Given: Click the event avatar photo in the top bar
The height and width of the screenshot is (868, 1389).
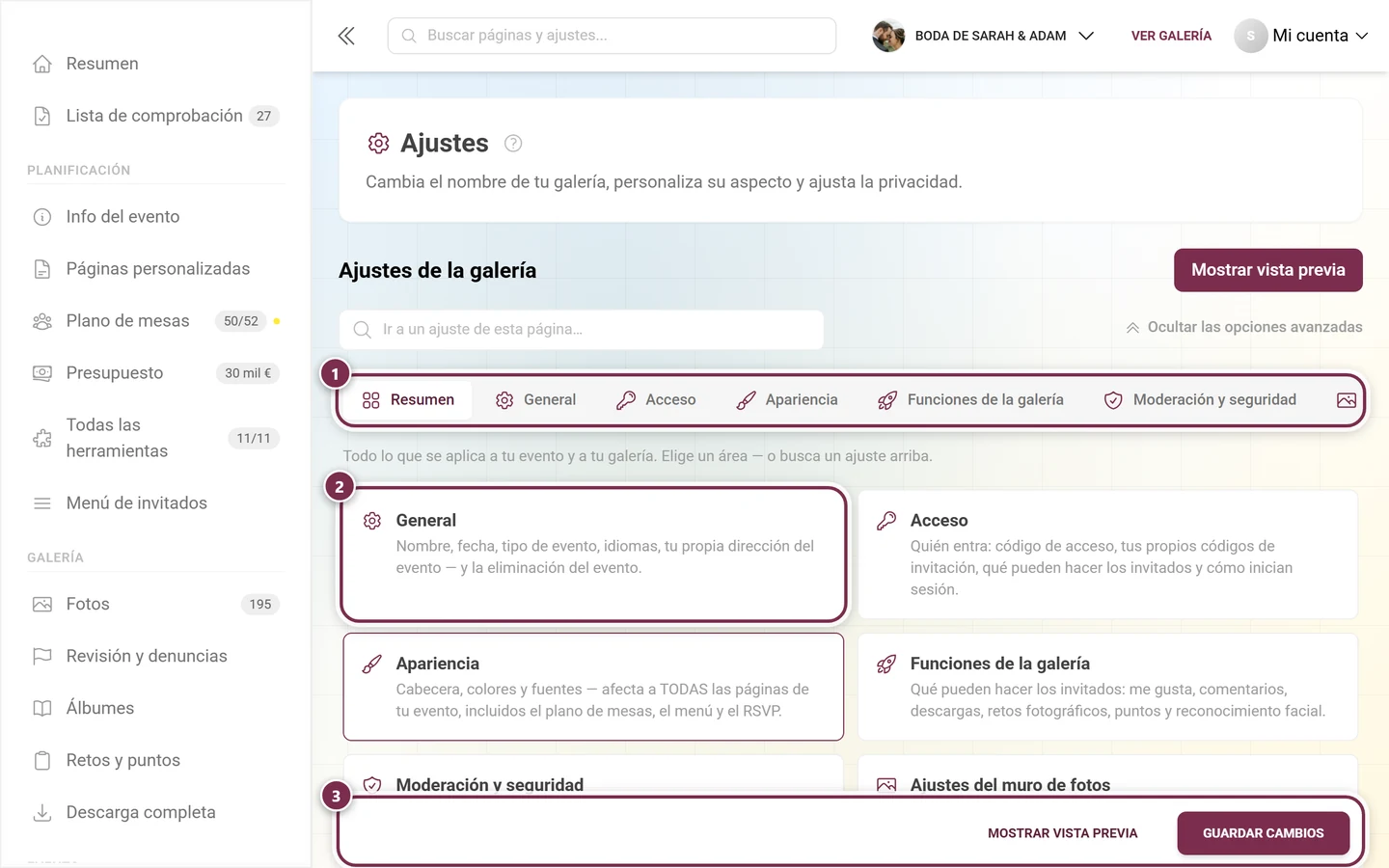Looking at the screenshot, I should click(x=888, y=36).
